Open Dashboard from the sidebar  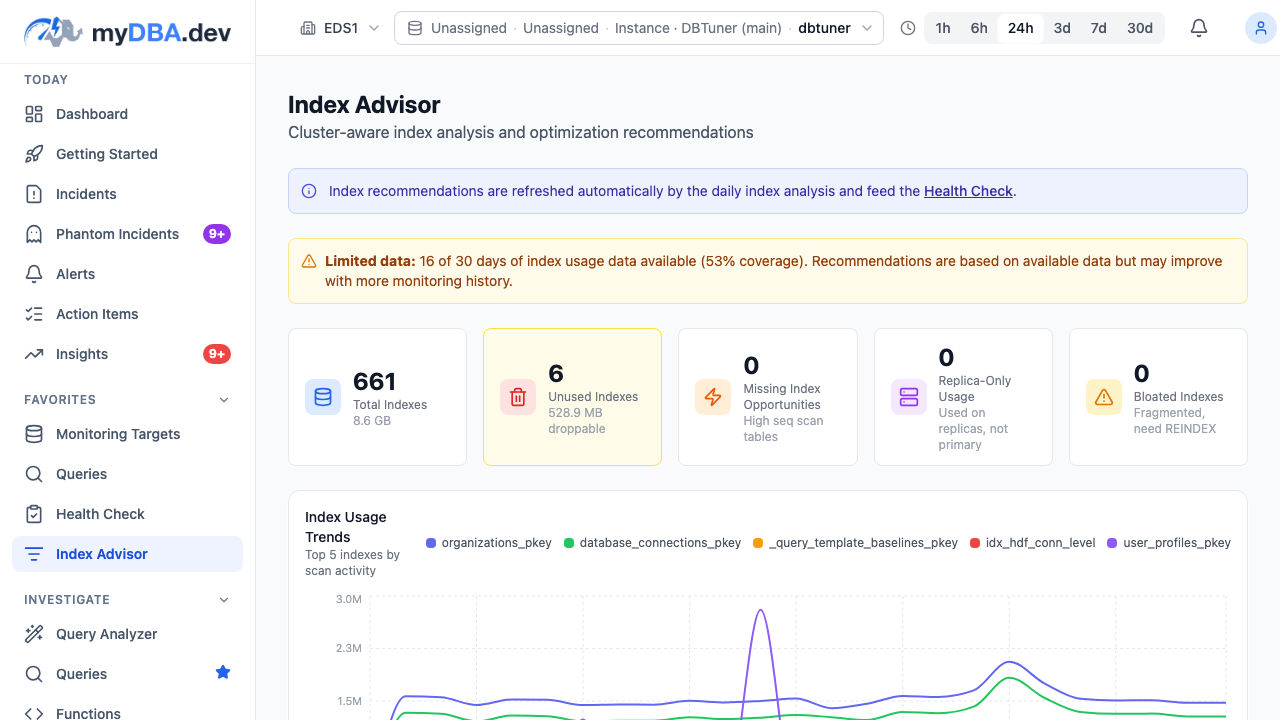(x=127, y=114)
